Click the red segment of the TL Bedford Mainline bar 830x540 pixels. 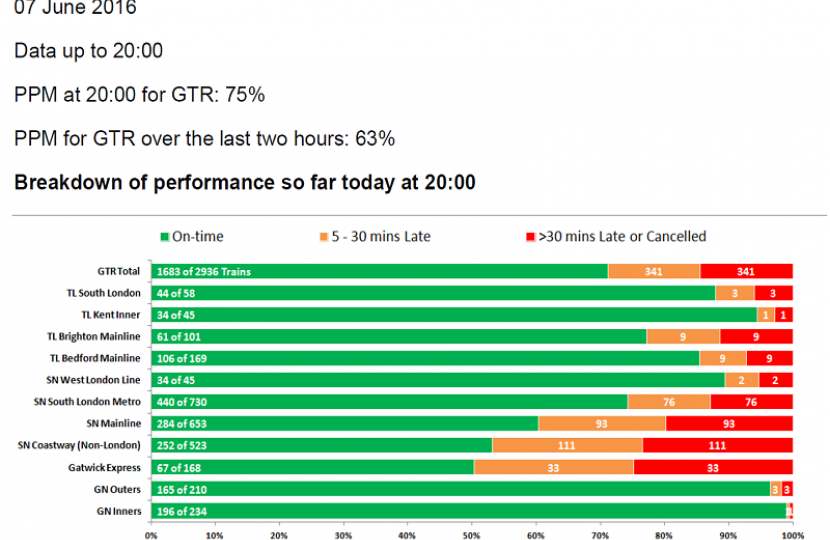point(769,358)
